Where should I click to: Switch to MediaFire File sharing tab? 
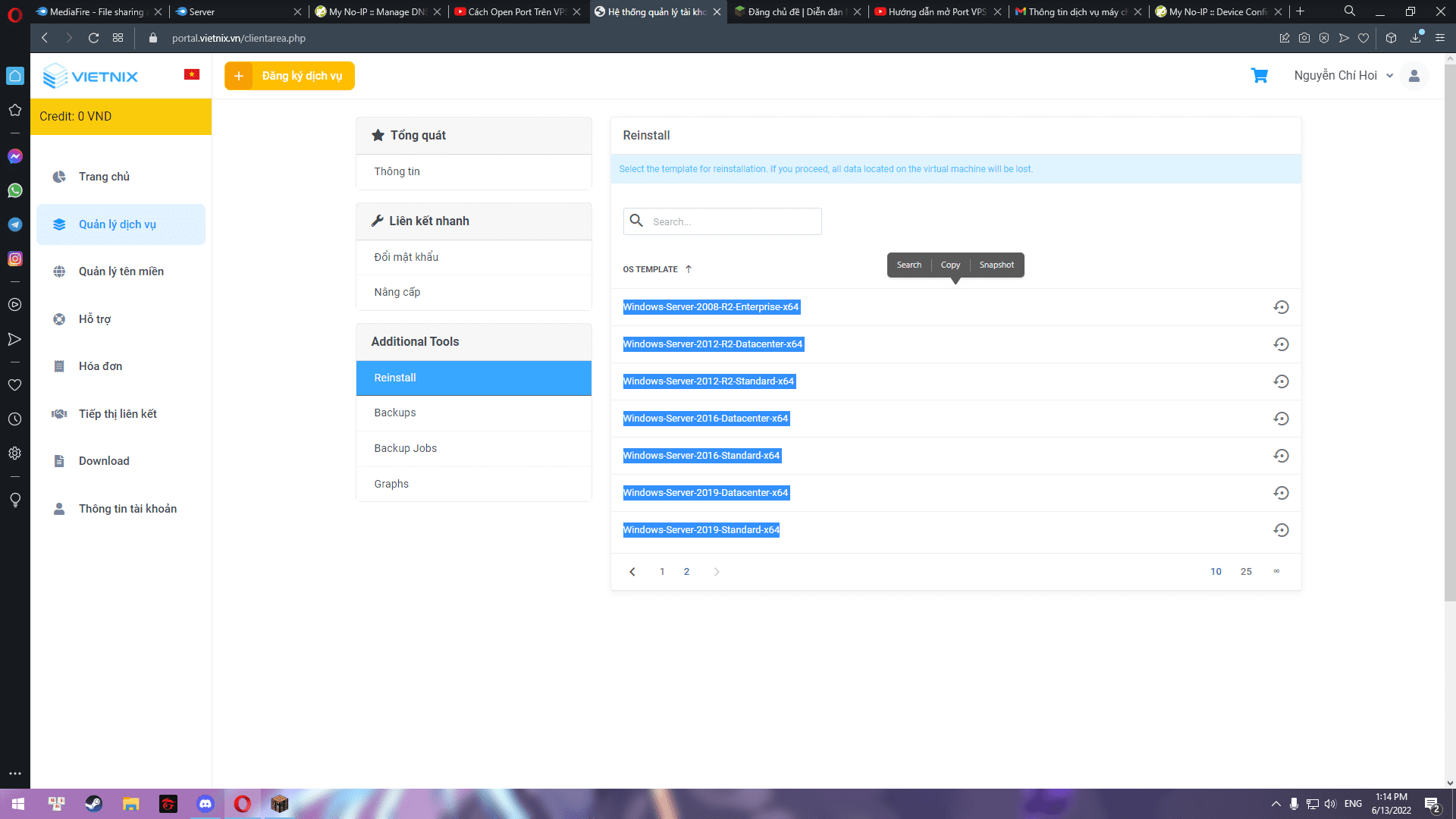coord(96,11)
